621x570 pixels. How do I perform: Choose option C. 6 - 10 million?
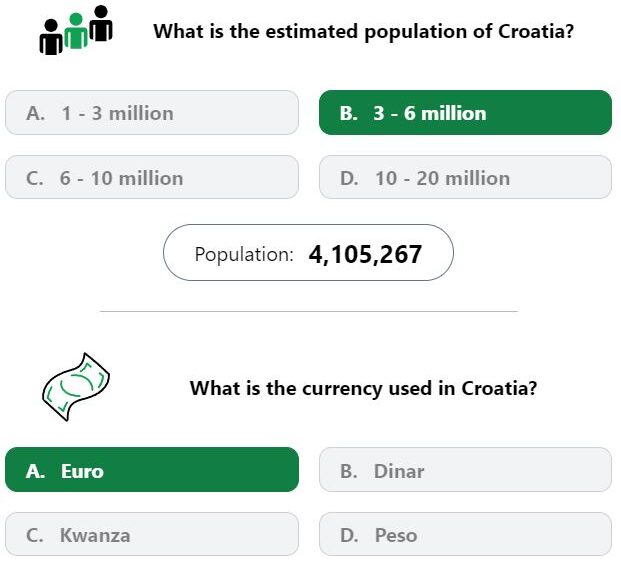pos(152,177)
